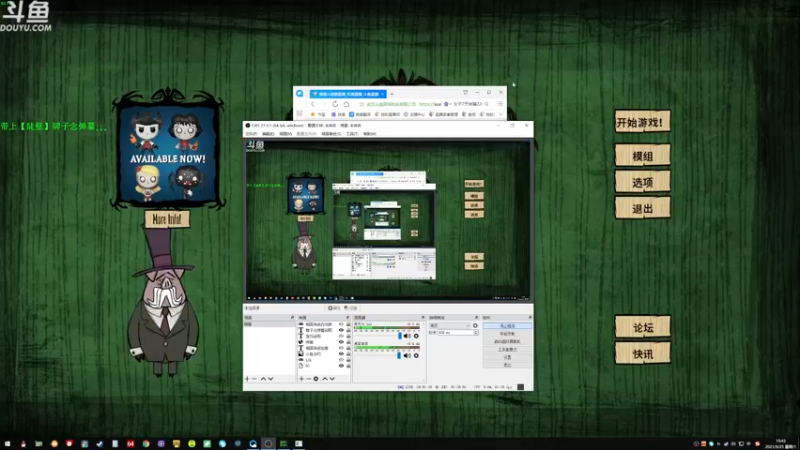This screenshot has height=450, width=800.
Task: Open 选项 options in the game menu
Action: [x=642, y=182]
